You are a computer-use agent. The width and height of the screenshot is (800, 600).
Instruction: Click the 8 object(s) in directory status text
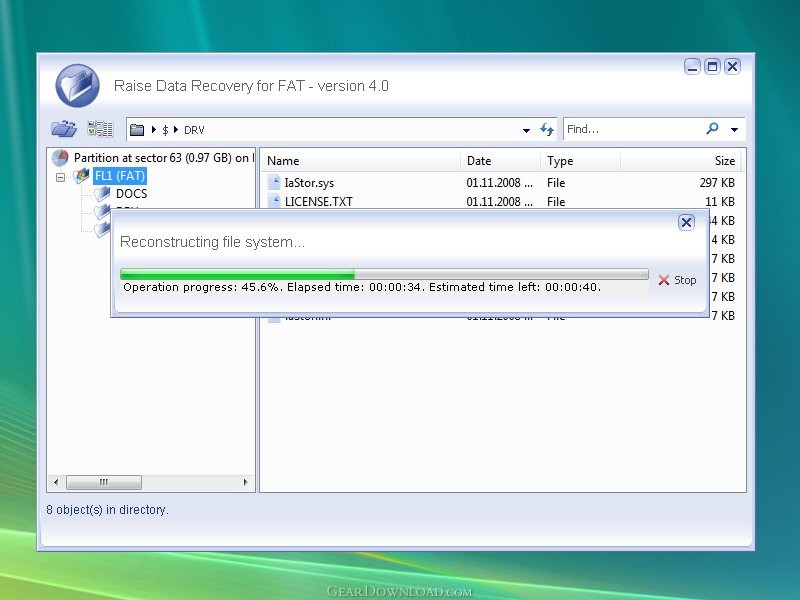tap(107, 510)
